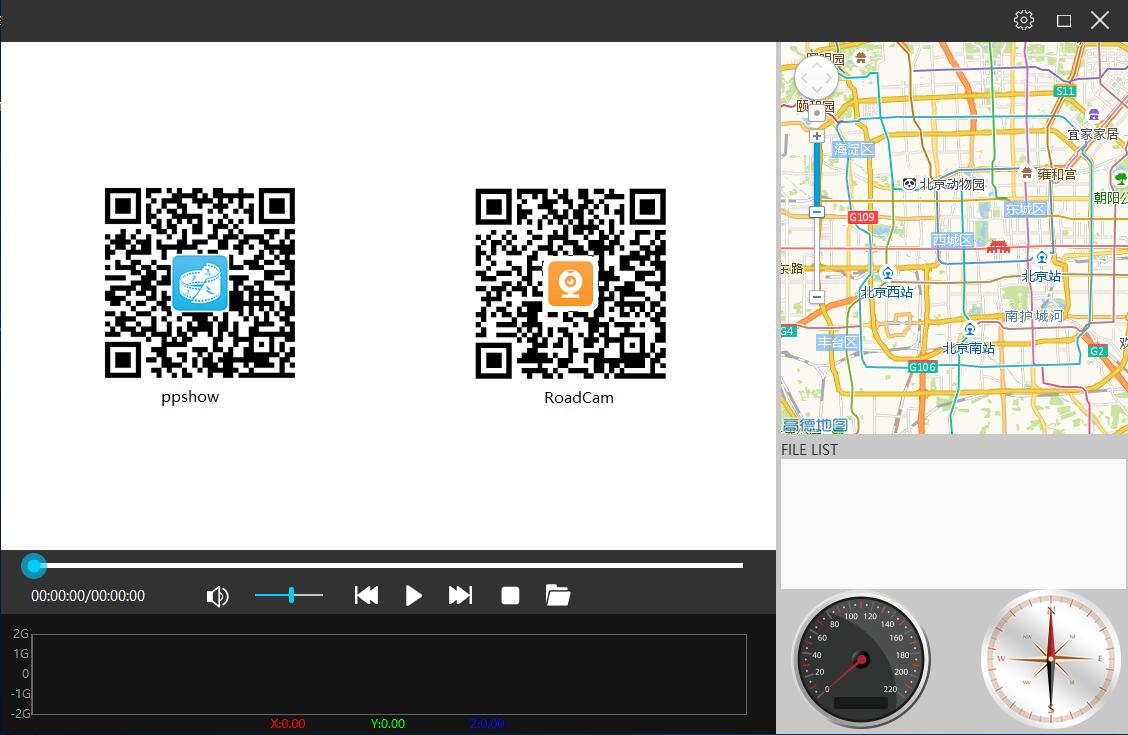The width and height of the screenshot is (1128, 735).
Task: Zoom in on the map with plus button
Action: click(x=817, y=136)
